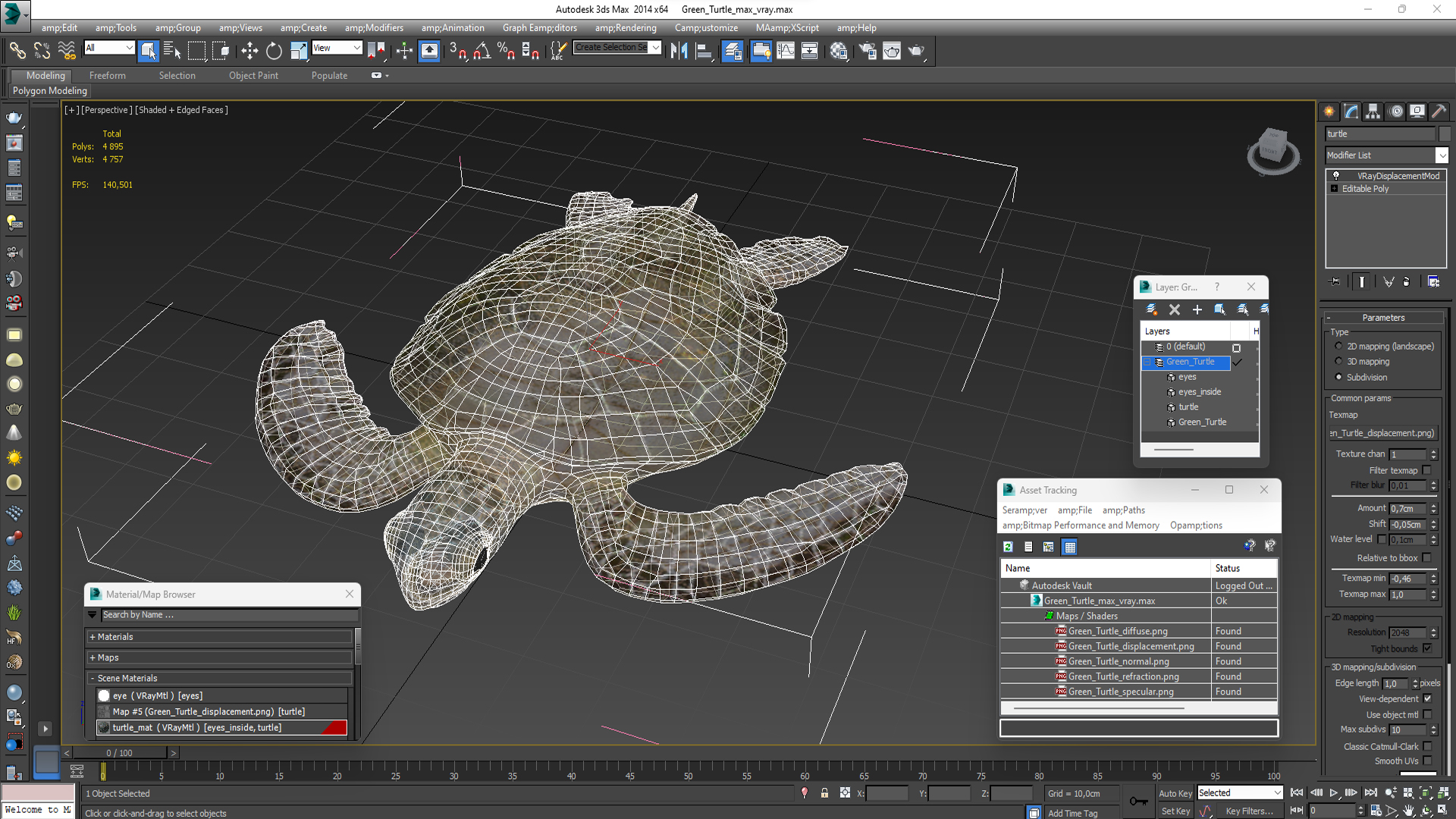Switch to the Freeform ribbon tab
The image size is (1456, 819).
point(107,75)
